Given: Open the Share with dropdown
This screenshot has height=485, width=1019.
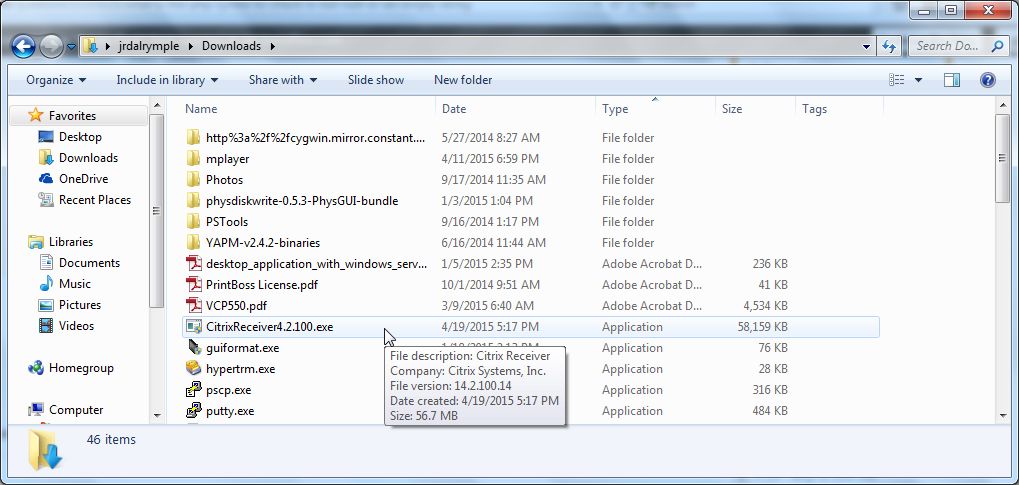Looking at the screenshot, I should [x=282, y=80].
